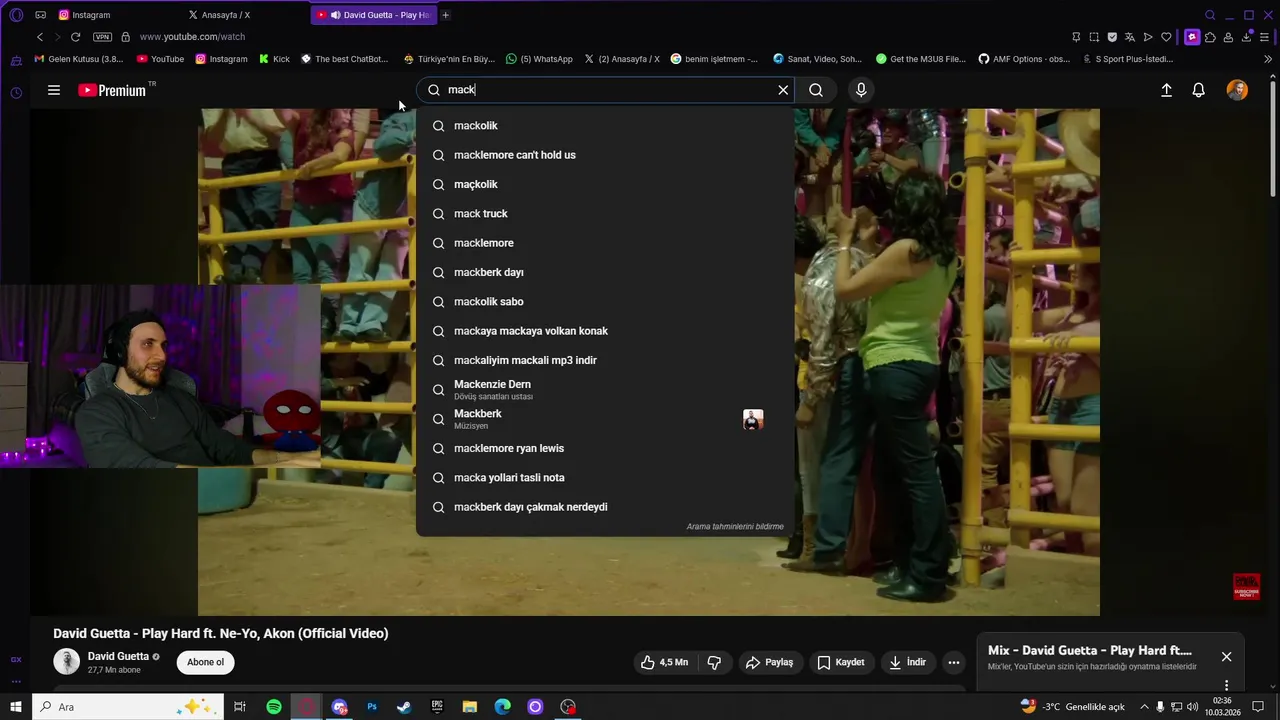Open the David Guetta channel name link
The image size is (1280, 720).
(x=118, y=657)
